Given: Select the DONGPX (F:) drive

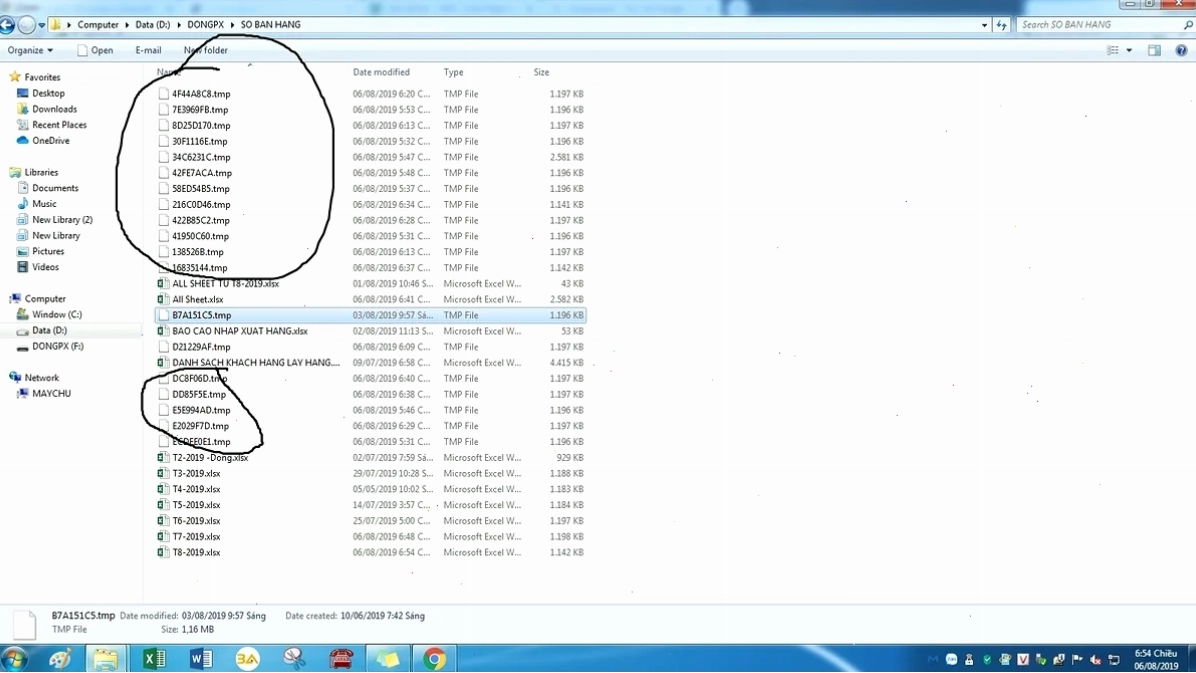Looking at the screenshot, I should (57, 346).
